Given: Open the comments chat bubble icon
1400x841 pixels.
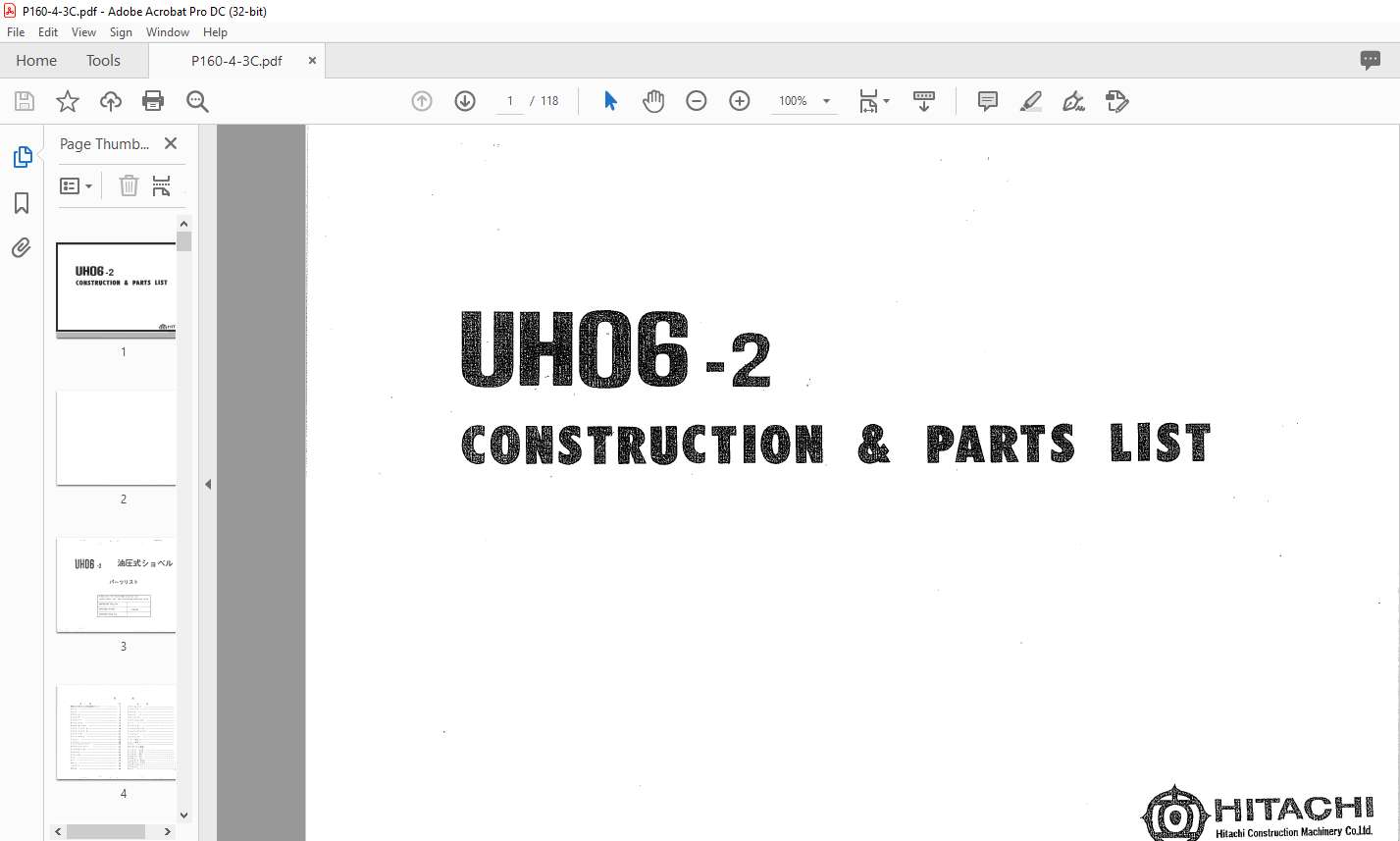Looking at the screenshot, I should 1371,60.
